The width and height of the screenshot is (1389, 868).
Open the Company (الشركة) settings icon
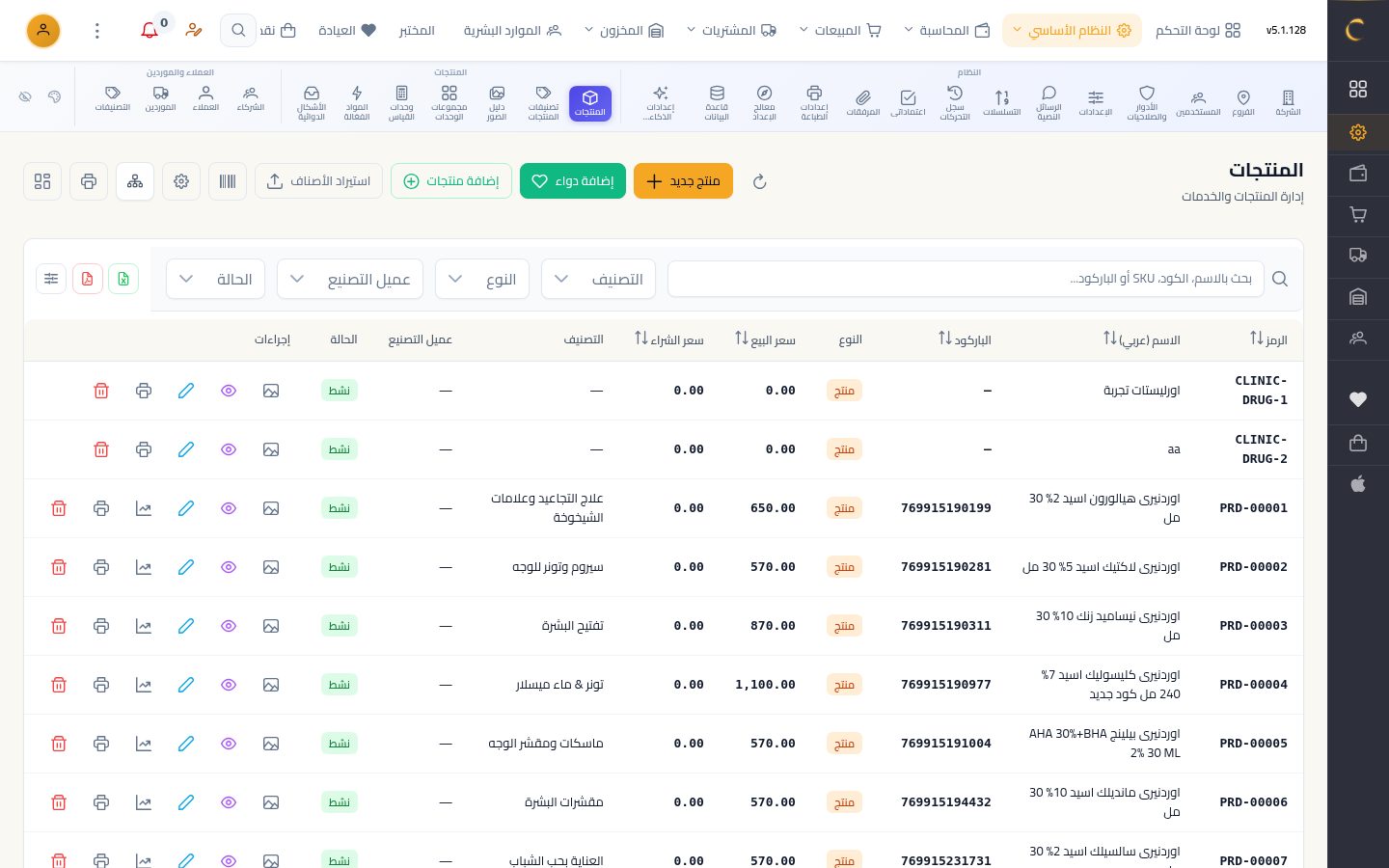click(1288, 101)
